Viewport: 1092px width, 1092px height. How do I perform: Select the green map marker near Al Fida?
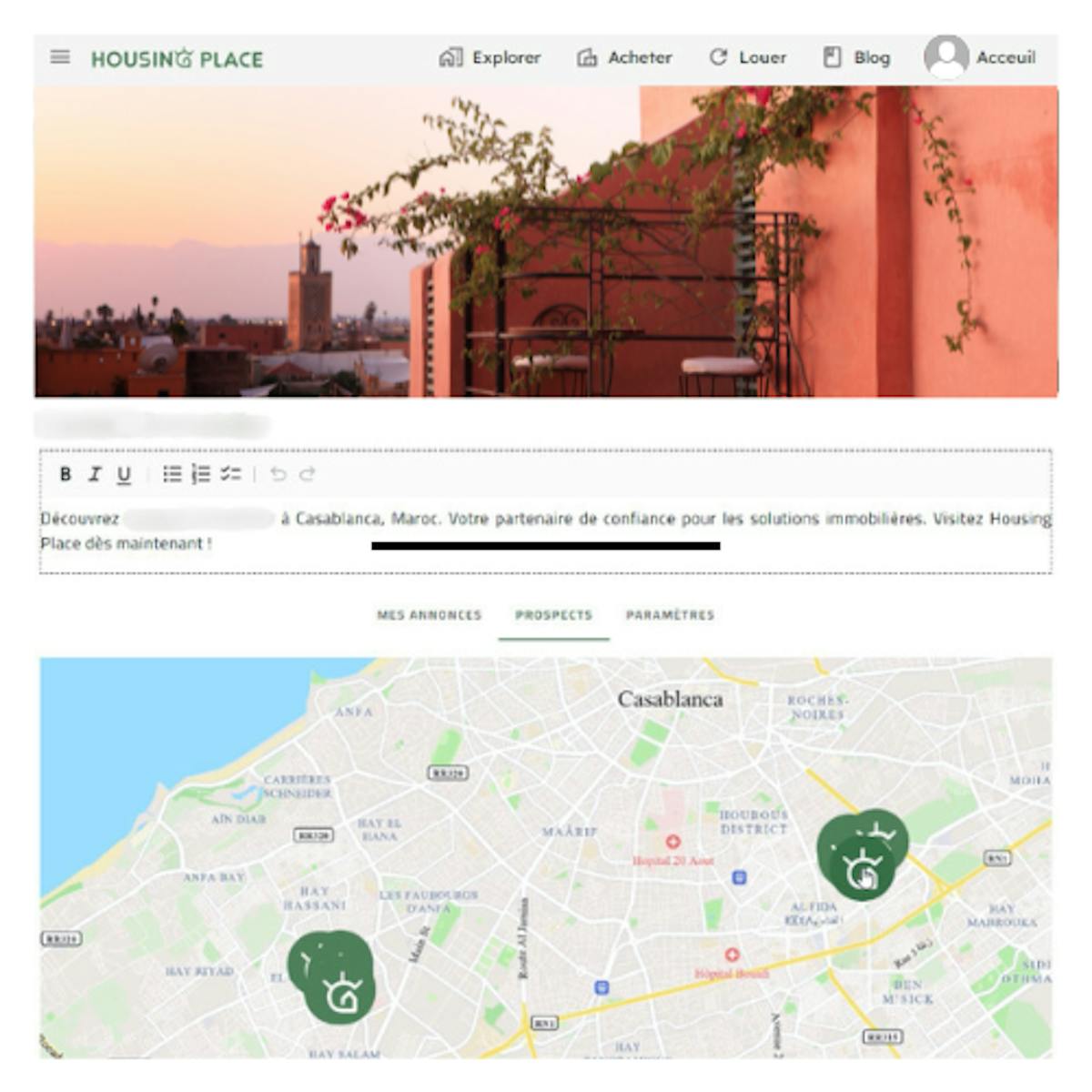click(861, 855)
